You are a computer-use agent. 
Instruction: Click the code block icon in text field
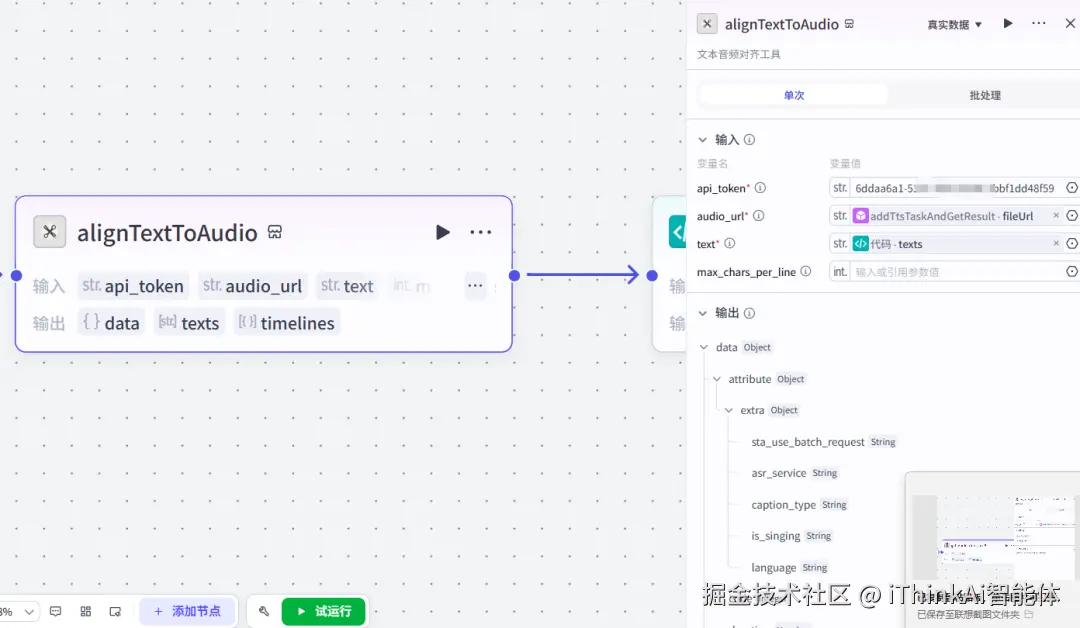tap(860, 243)
